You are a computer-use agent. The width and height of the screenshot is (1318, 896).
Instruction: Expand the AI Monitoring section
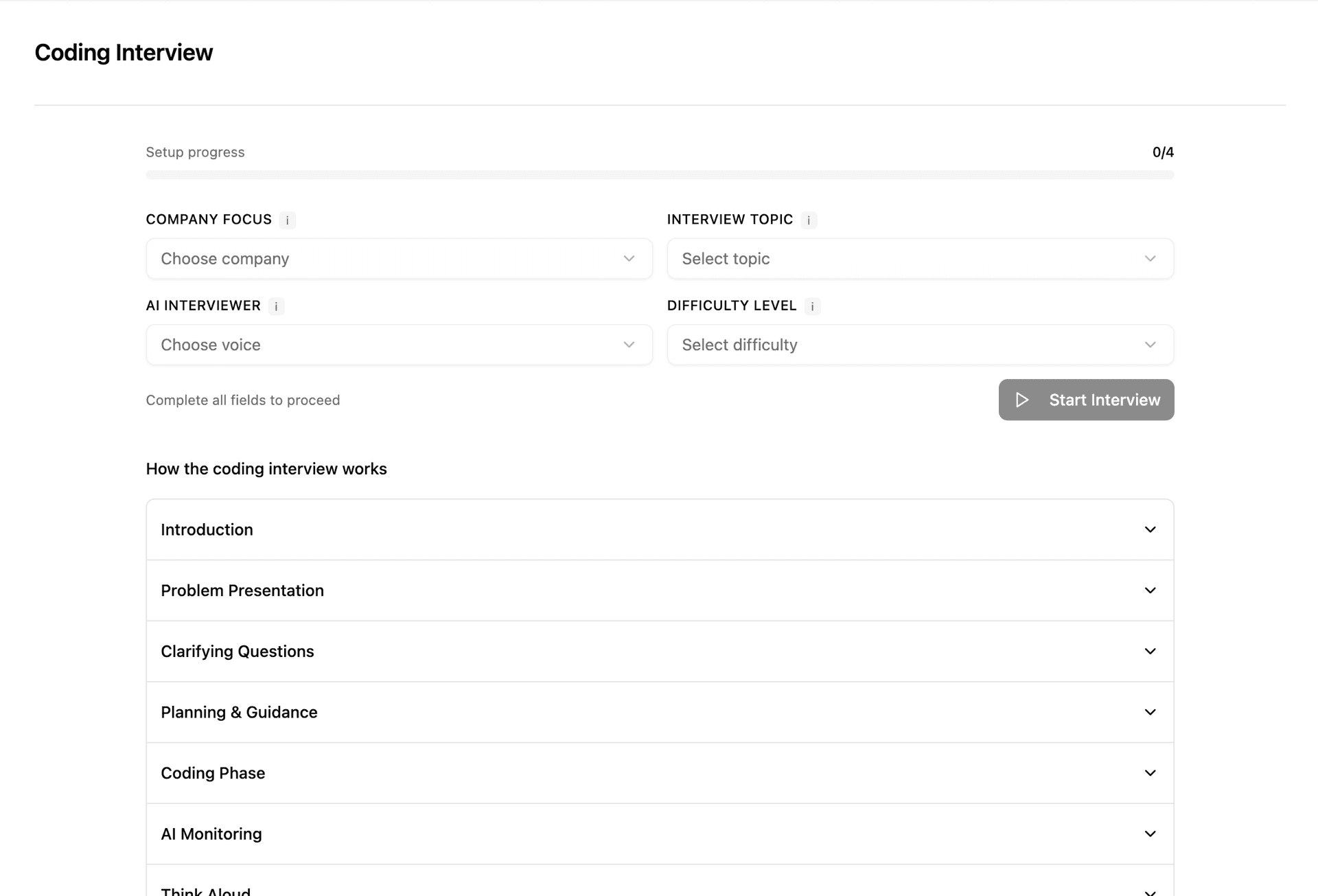(660, 834)
